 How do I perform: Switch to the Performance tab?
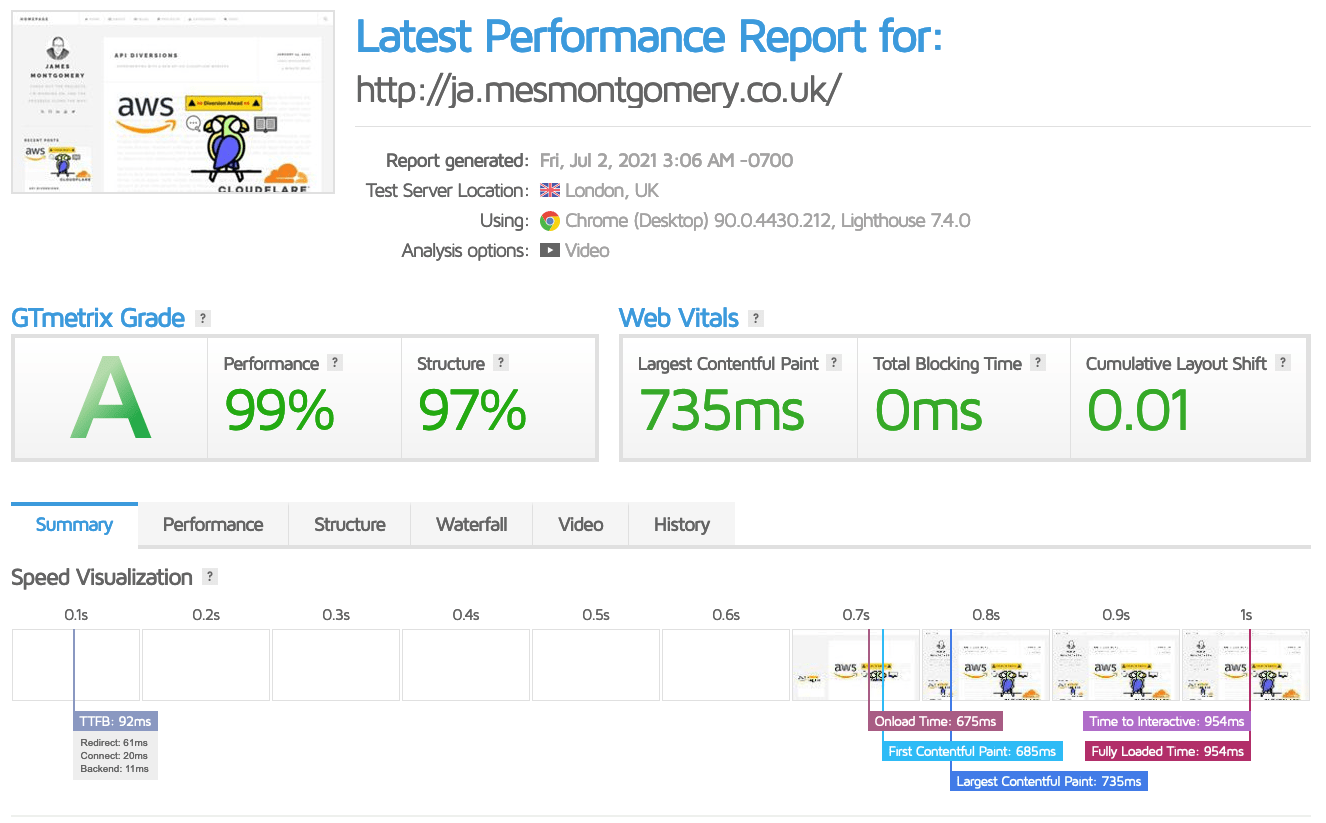pyautogui.click(x=212, y=524)
